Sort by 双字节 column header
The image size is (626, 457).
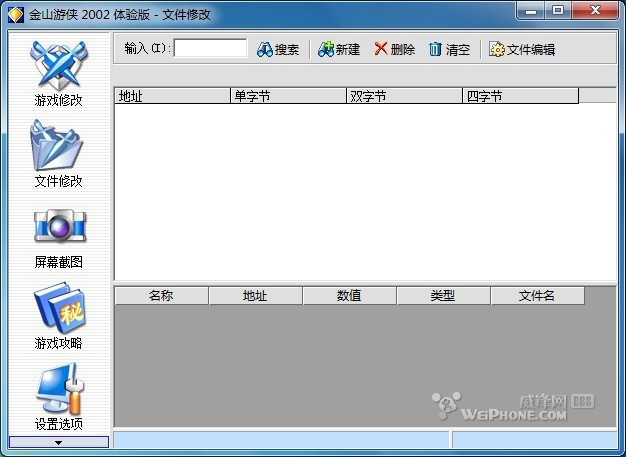[x=404, y=96]
